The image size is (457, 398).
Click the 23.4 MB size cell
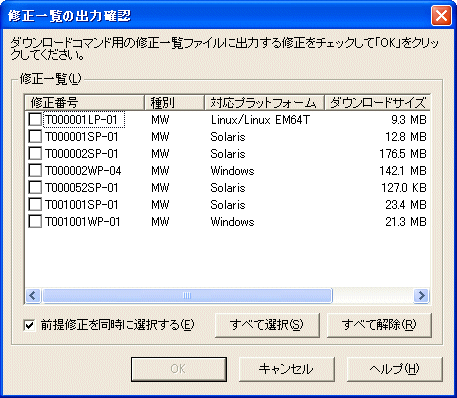[406, 205]
